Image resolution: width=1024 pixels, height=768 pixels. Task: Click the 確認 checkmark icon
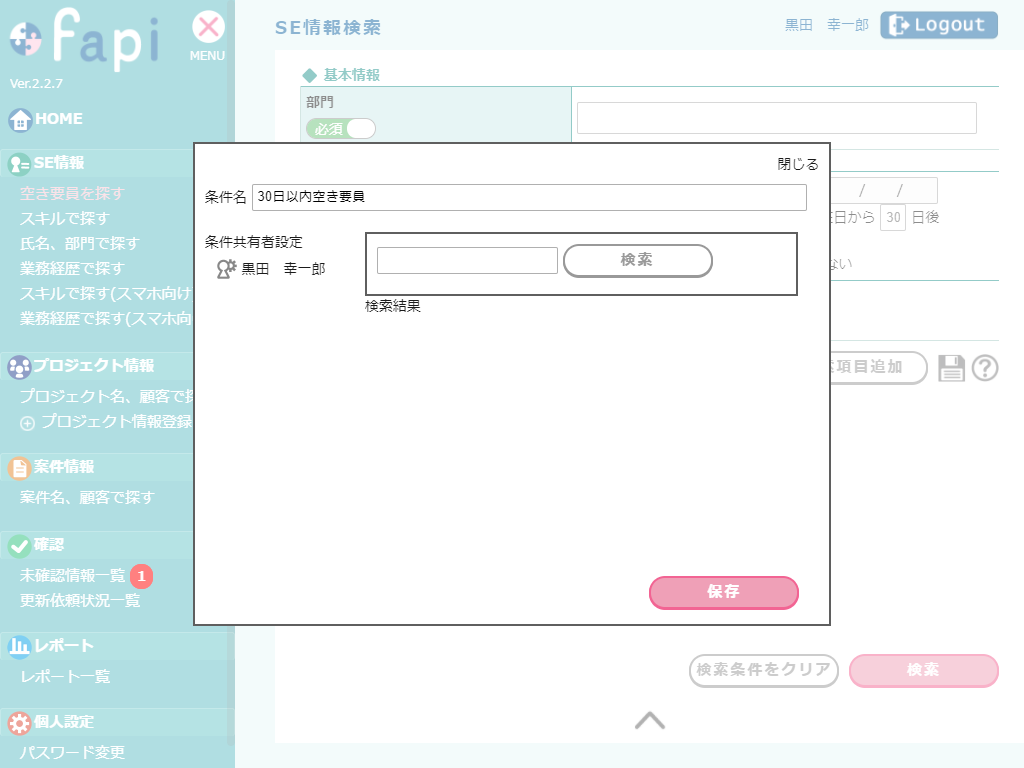coord(20,546)
